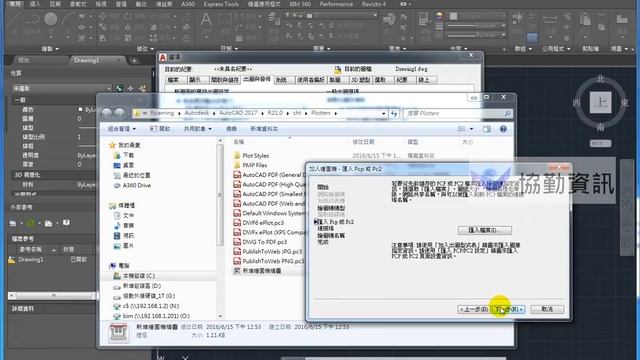Select the Add-A-Plotter wizard (新增繪圖機精靈) entry
This screenshot has width=640, height=360.
[258, 271]
